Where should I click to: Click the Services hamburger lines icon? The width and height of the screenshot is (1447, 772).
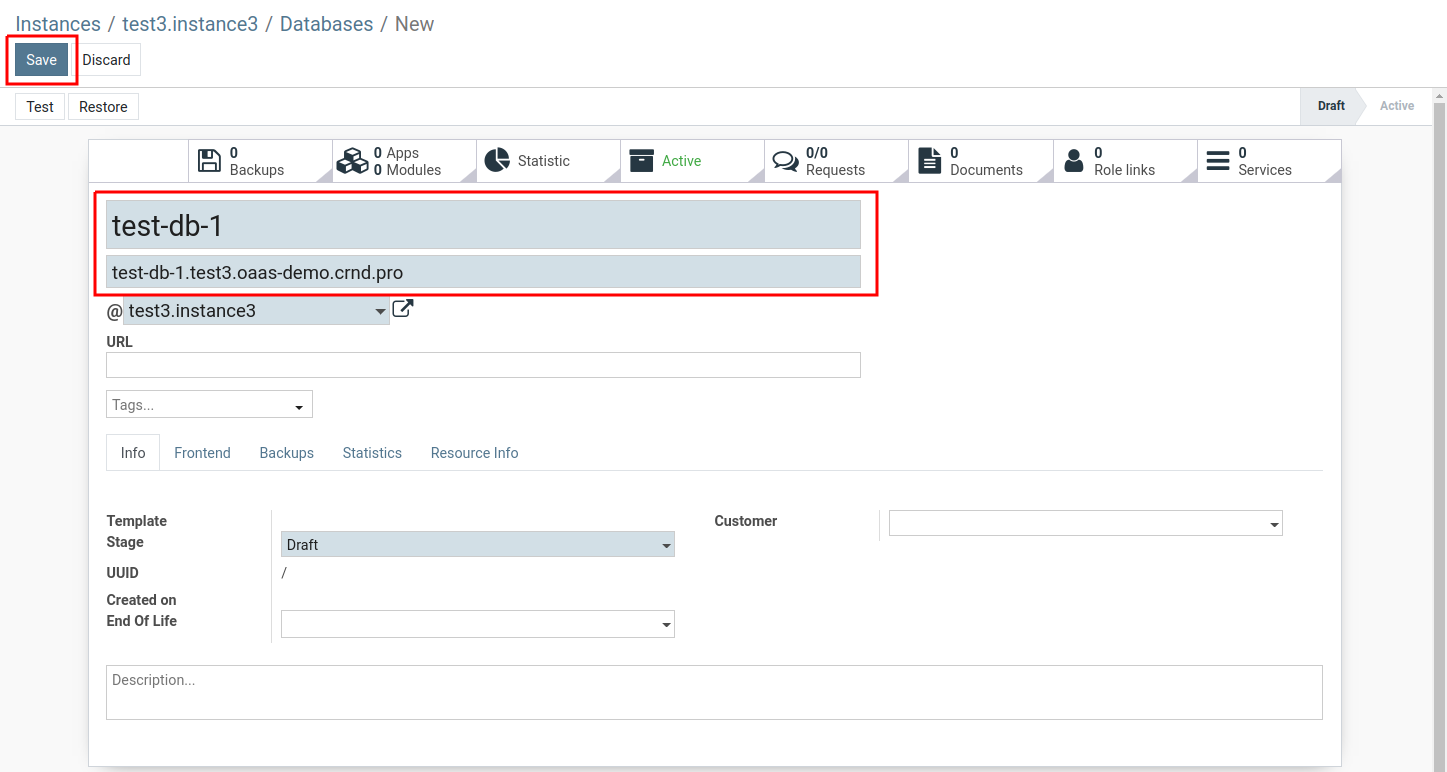click(1218, 161)
